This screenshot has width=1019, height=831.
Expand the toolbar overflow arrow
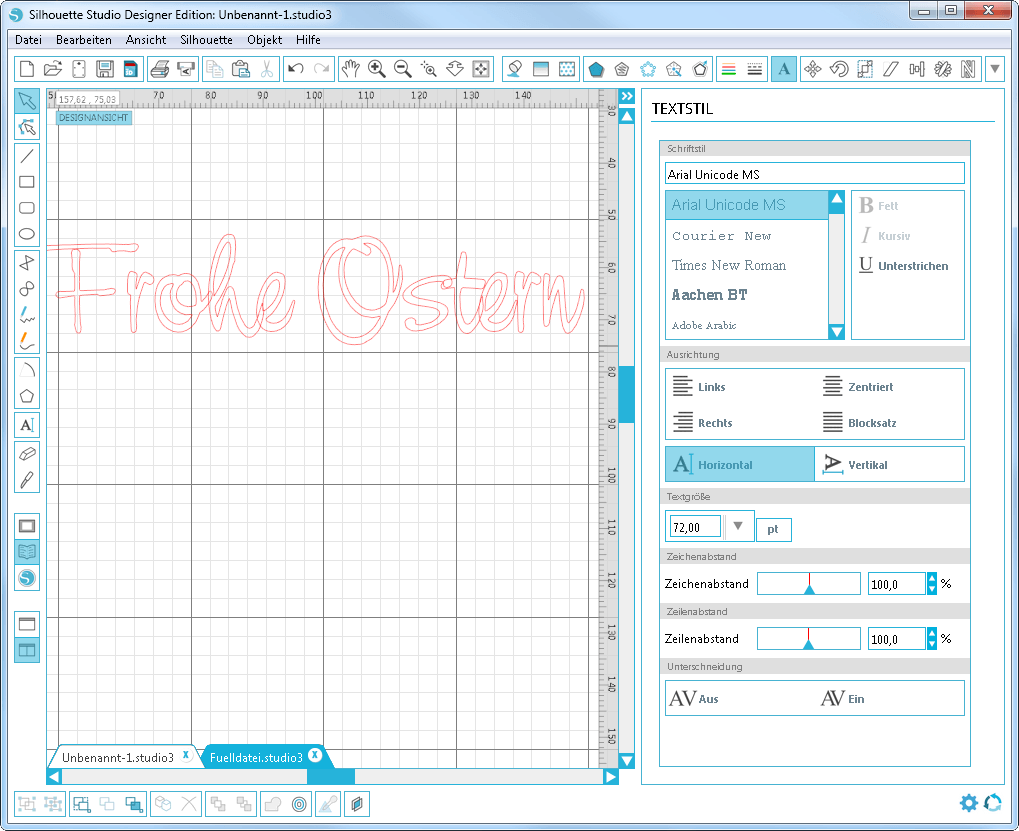995,69
